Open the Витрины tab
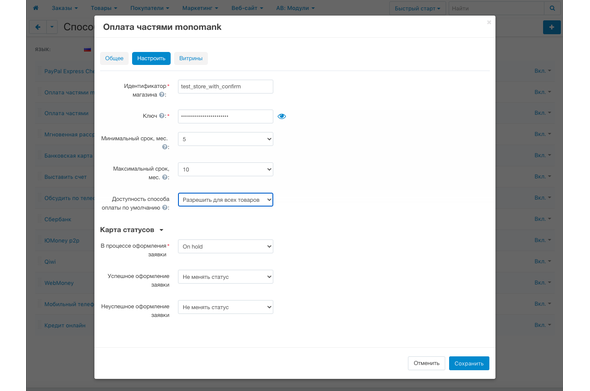 pyautogui.click(x=191, y=58)
